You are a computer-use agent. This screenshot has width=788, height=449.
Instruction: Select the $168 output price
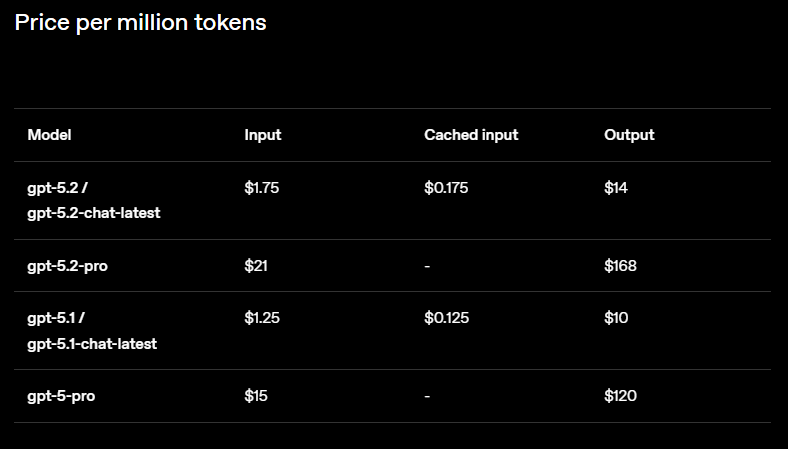pyautogui.click(x=620, y=266)
